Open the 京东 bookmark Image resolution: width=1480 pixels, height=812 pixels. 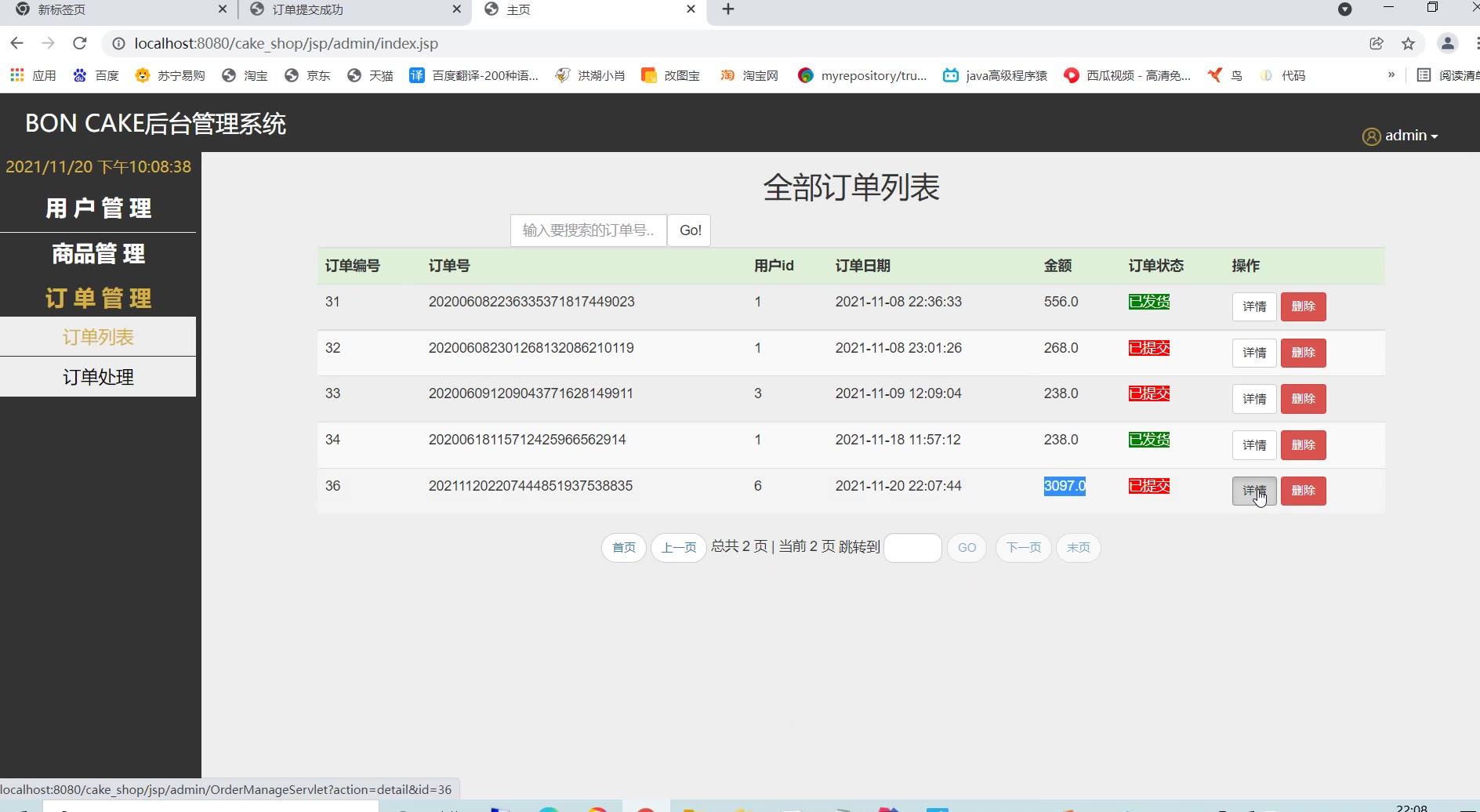[307, 75]
